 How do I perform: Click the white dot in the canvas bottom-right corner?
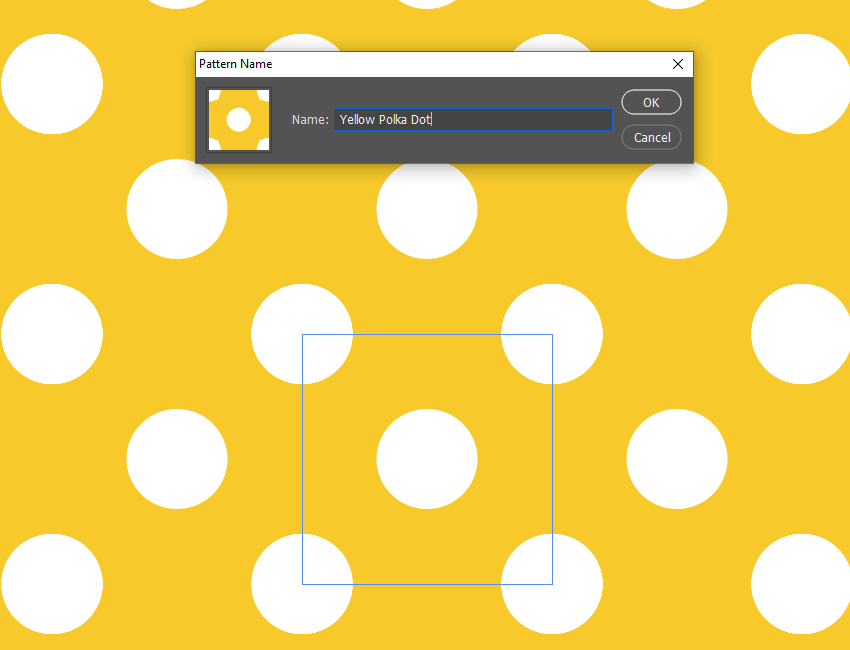(x=801, y=584)
